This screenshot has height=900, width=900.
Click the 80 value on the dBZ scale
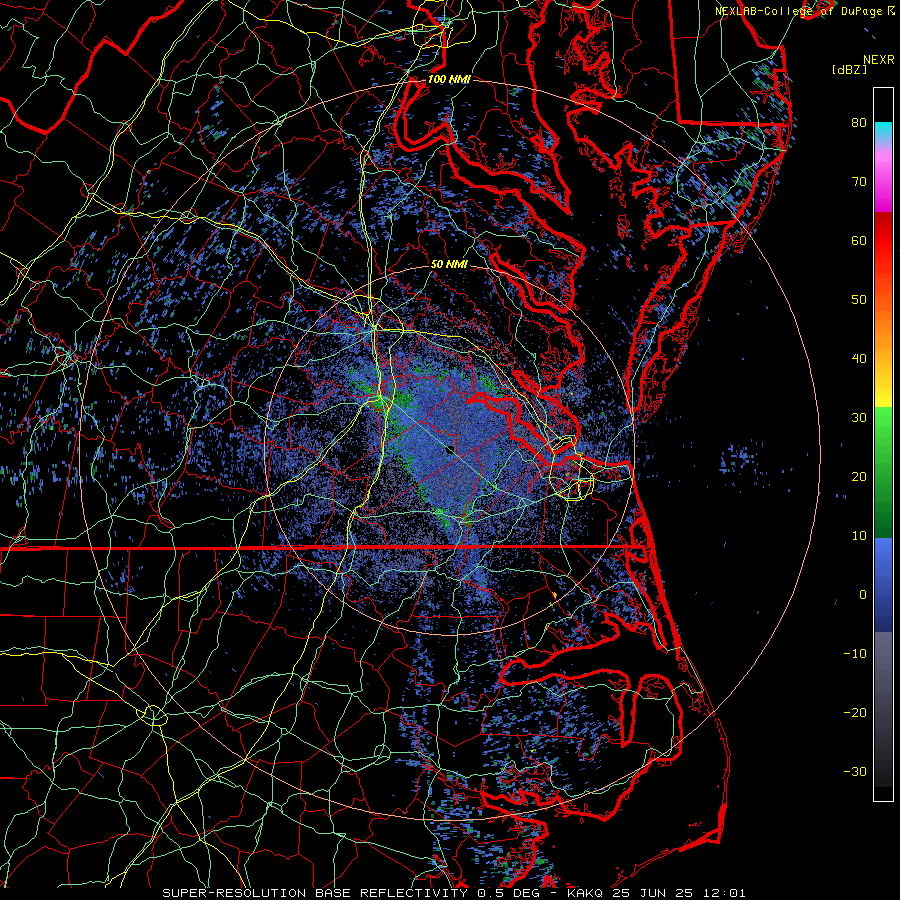pyautogui.click(x=859, y=122)
